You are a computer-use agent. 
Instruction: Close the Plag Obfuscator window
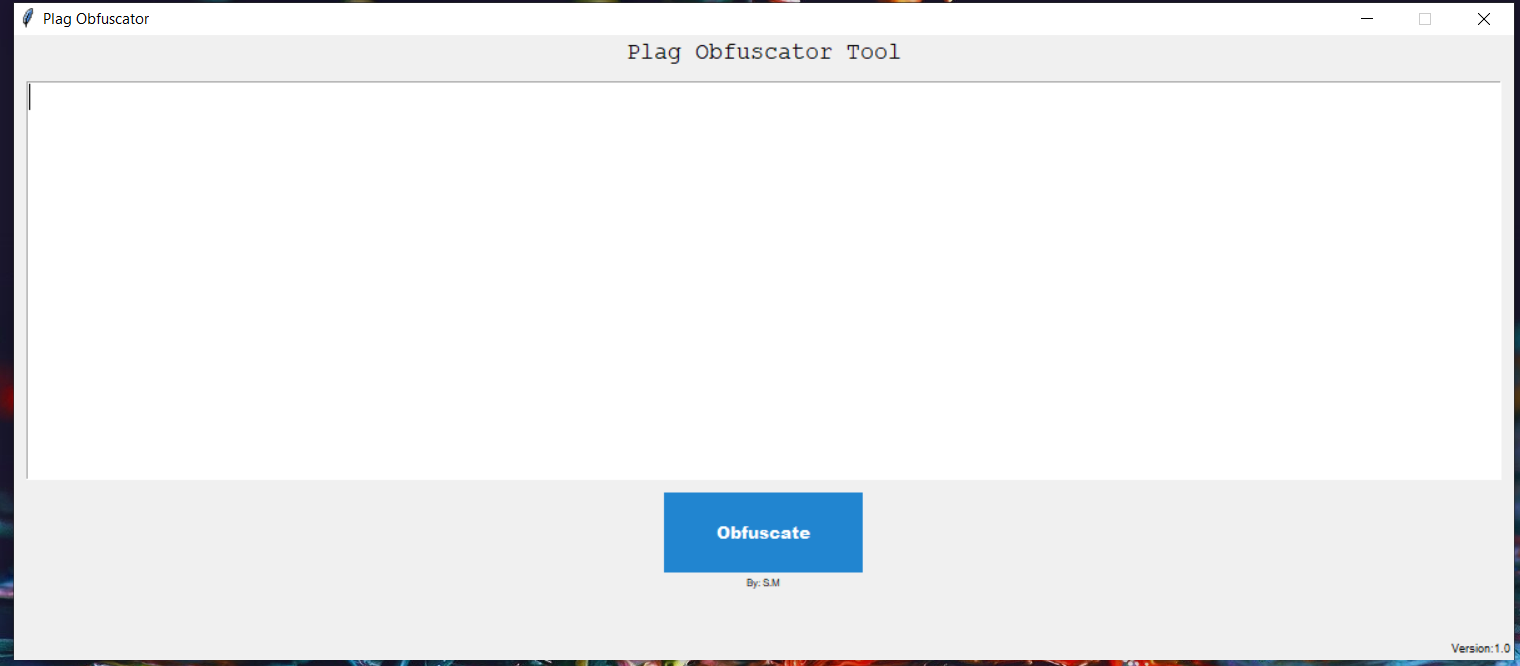point(1484,18)
